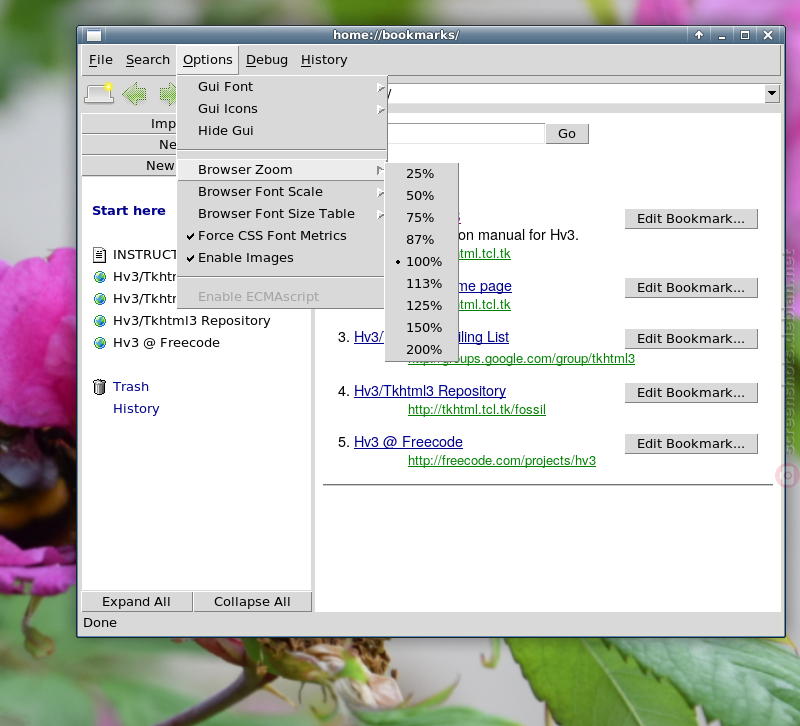
Task: Toggle Enable Images option
Action: pos(281,258)
